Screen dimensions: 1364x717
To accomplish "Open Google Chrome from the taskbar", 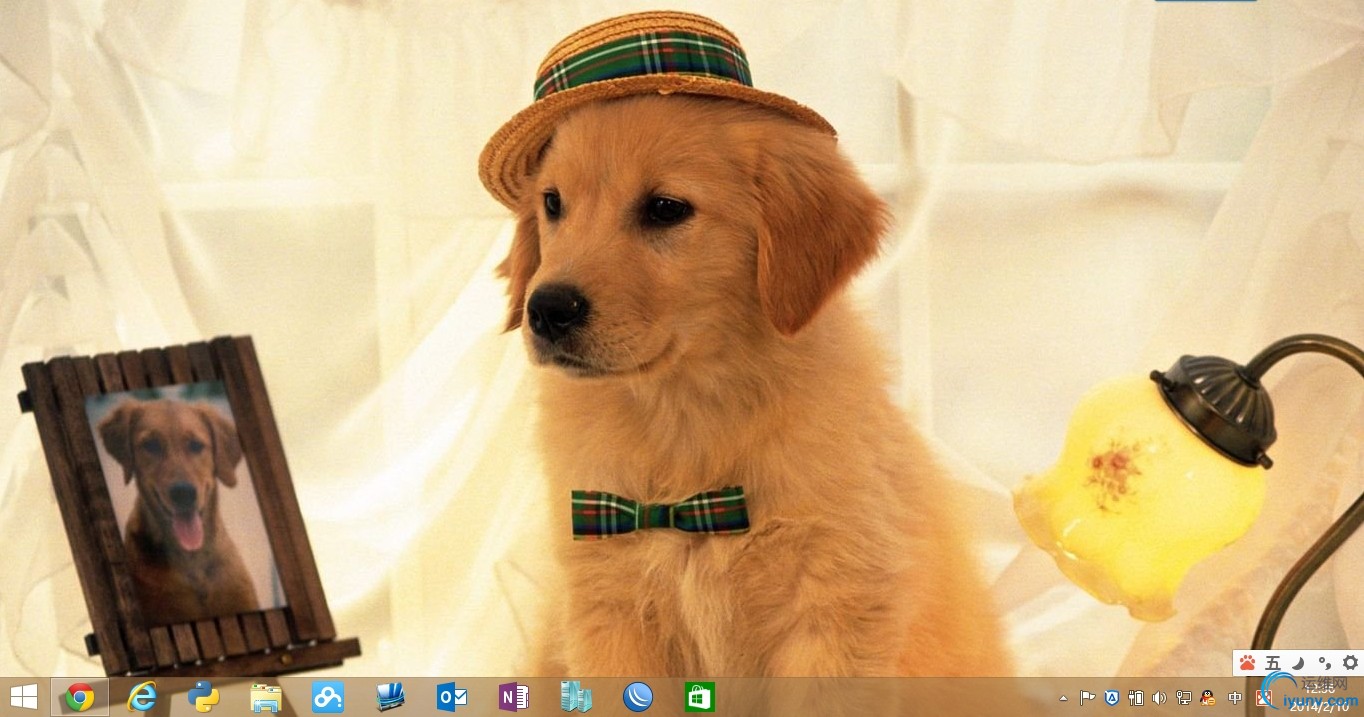I will (x=80, y=697).
